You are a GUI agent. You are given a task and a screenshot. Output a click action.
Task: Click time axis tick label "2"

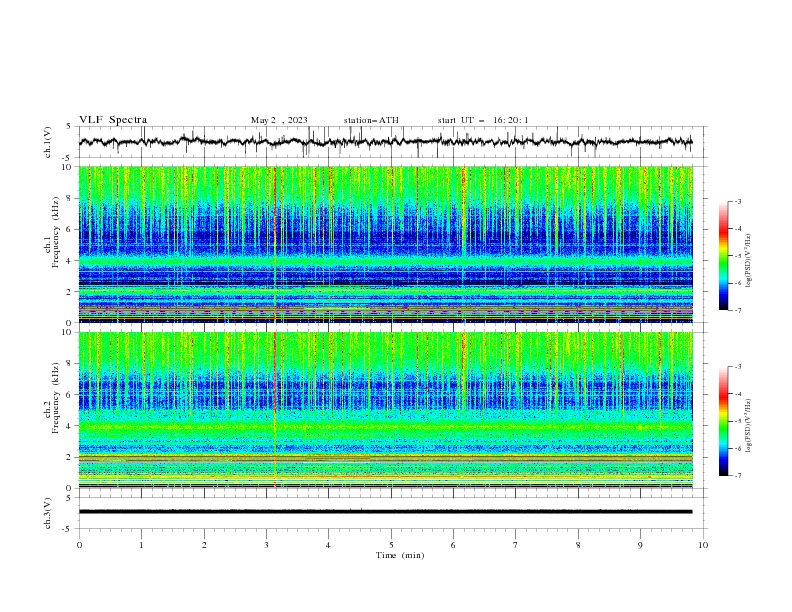pyautogui.click(x=204, y=545)
